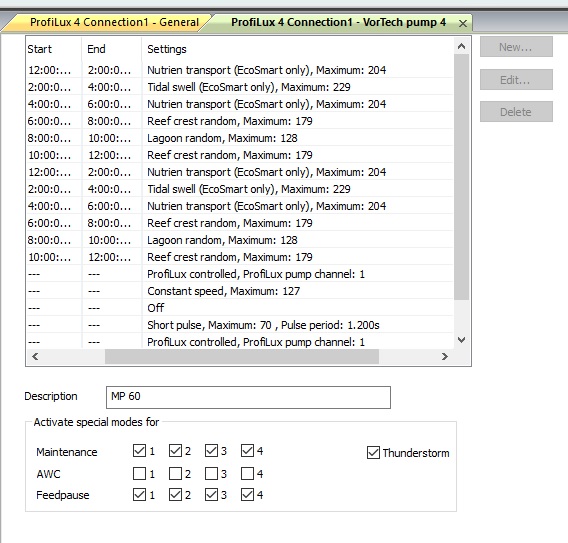
Task: Enable AWC checkbox 1
Action: click(x=139, y=473)
